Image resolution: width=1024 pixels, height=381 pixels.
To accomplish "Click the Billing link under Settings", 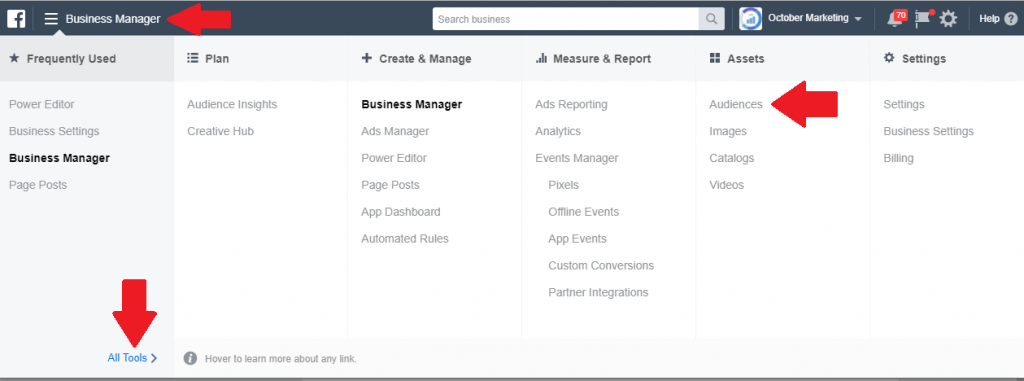I will (x=899, y=158).
